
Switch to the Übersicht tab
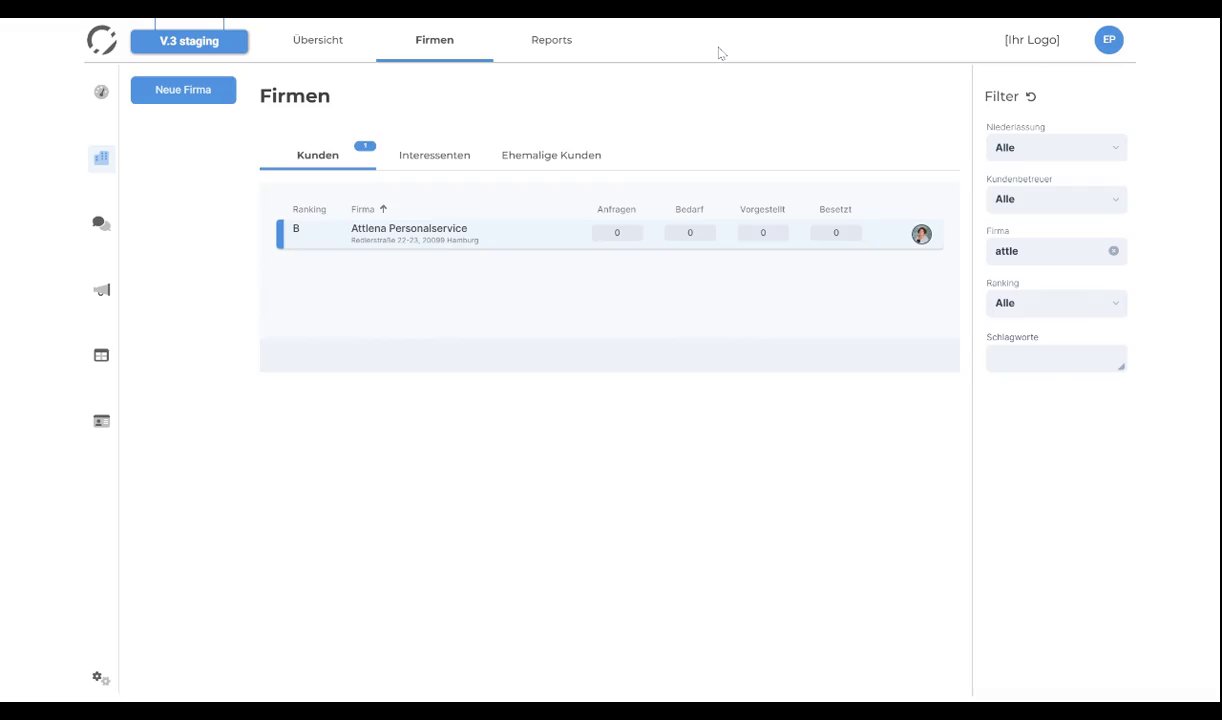coord(318,40)
